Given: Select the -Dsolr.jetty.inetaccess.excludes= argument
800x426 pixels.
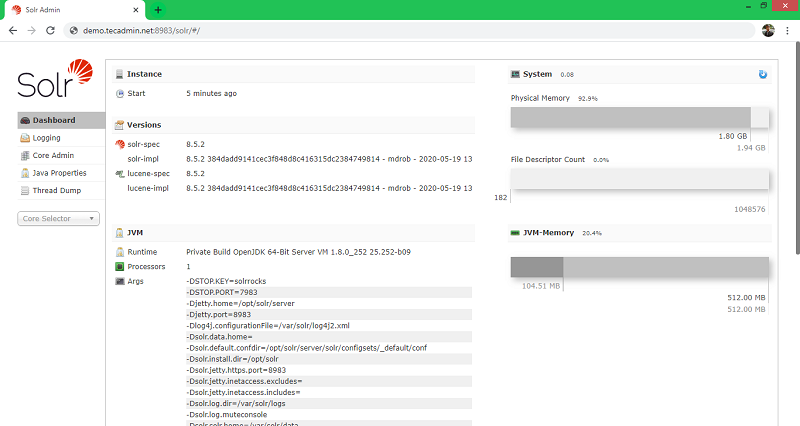Looking at the screenshot, I should coord(244,382).
